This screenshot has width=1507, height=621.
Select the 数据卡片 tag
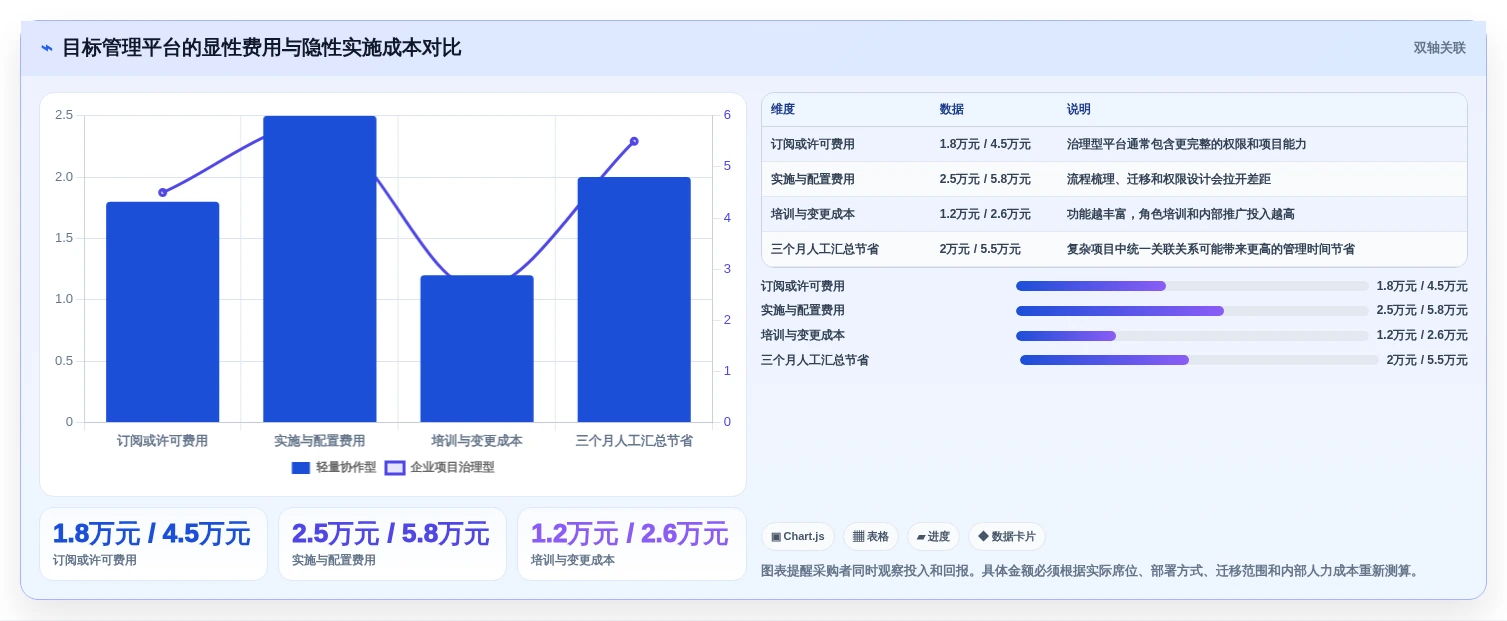click(1007, 537)
